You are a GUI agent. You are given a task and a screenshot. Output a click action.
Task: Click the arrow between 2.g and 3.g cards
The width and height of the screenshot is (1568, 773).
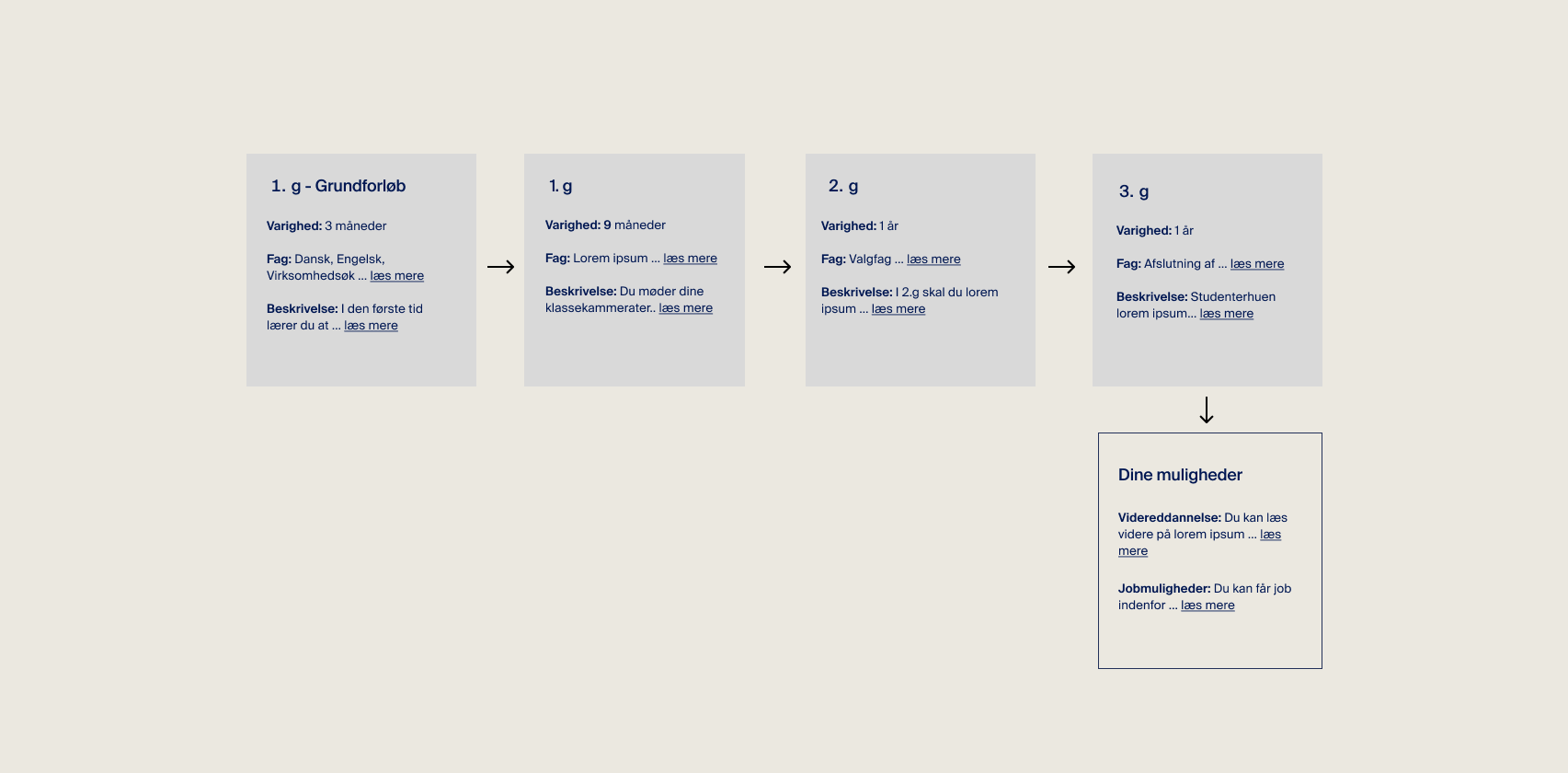1061,267
